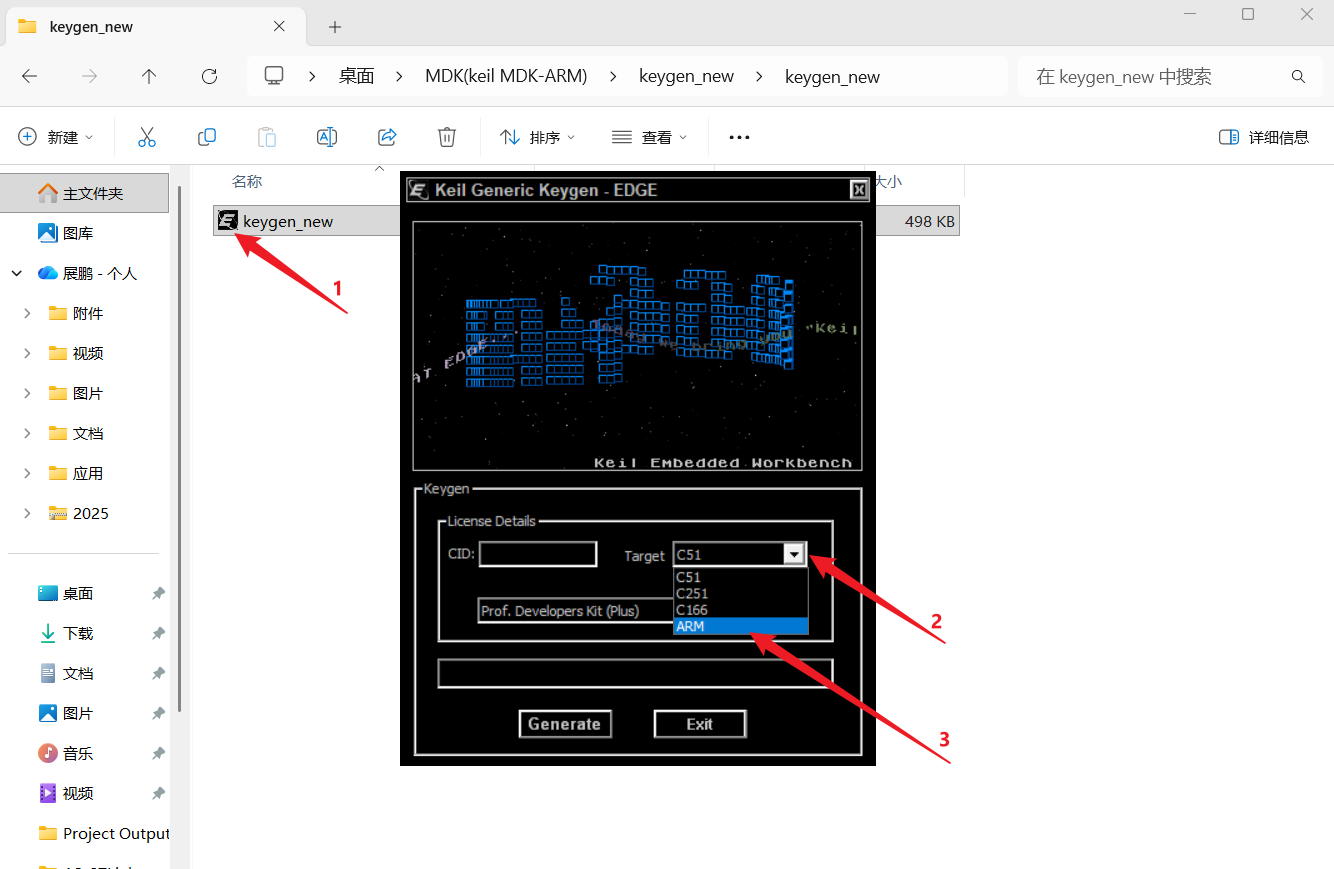Choose C51 from the Target list

coord(740,577)
